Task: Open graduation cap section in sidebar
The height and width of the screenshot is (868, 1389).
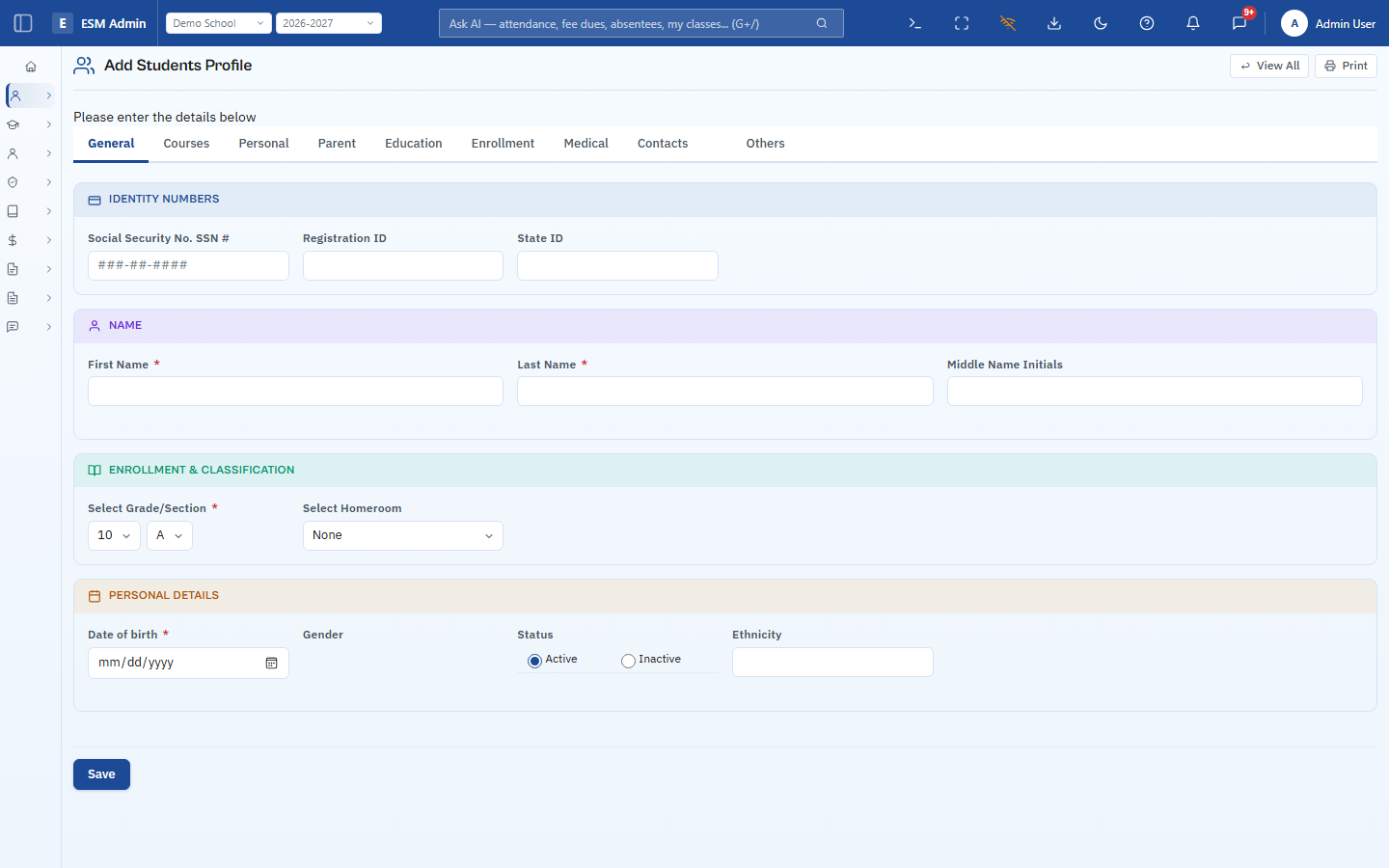Action: [x=14, y=124]
